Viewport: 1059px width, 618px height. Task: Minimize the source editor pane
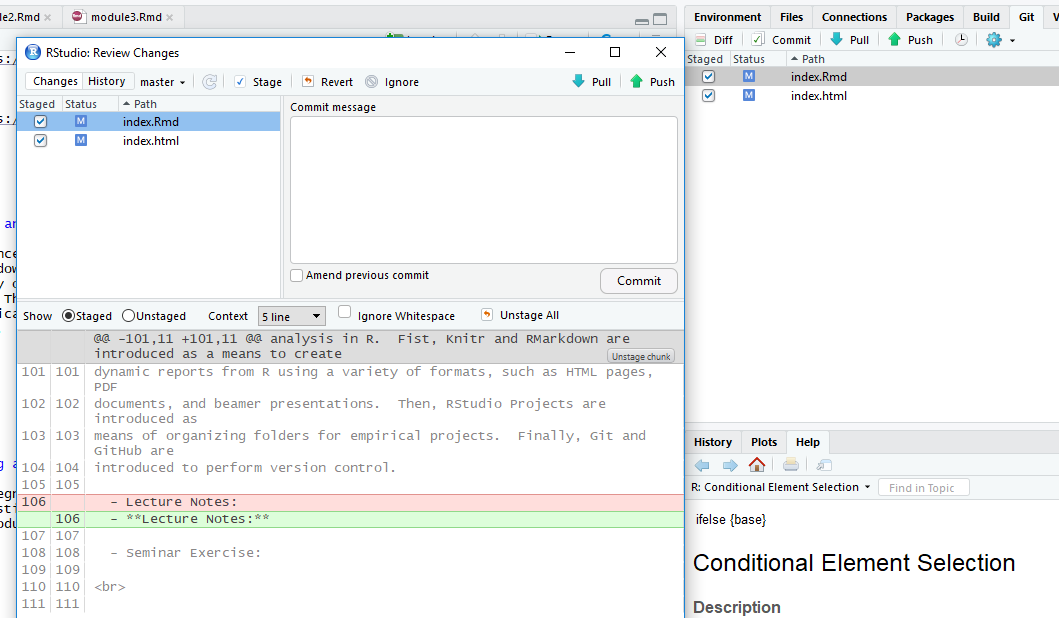pos(642,20)
